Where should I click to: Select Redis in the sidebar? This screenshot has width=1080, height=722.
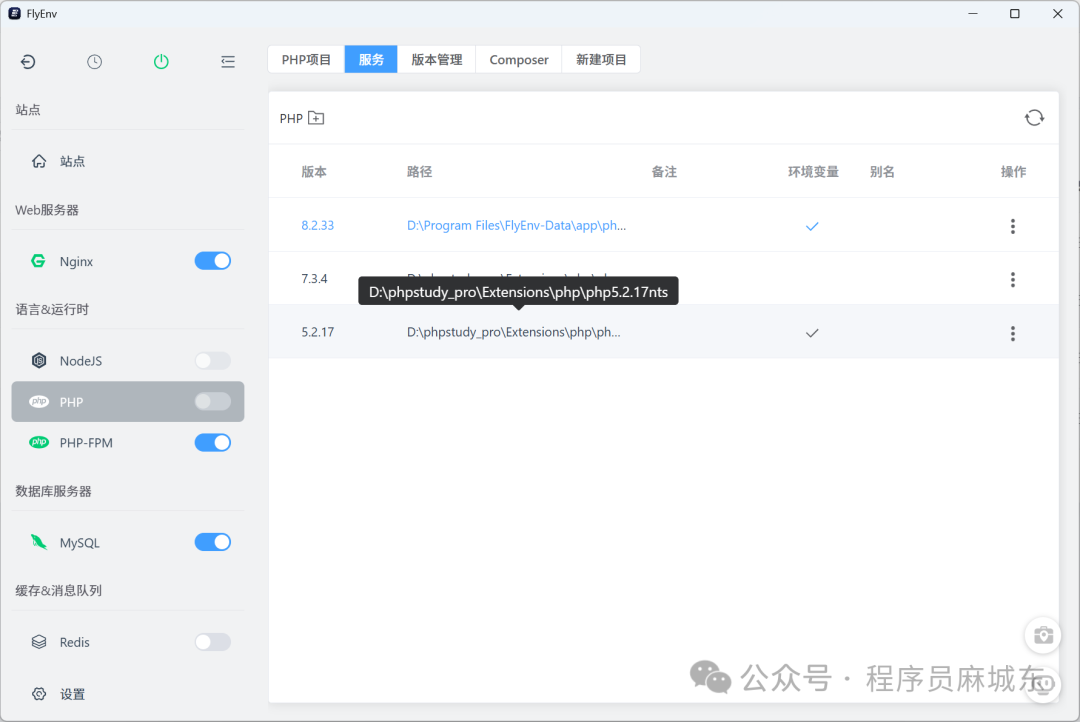[128, 642]
